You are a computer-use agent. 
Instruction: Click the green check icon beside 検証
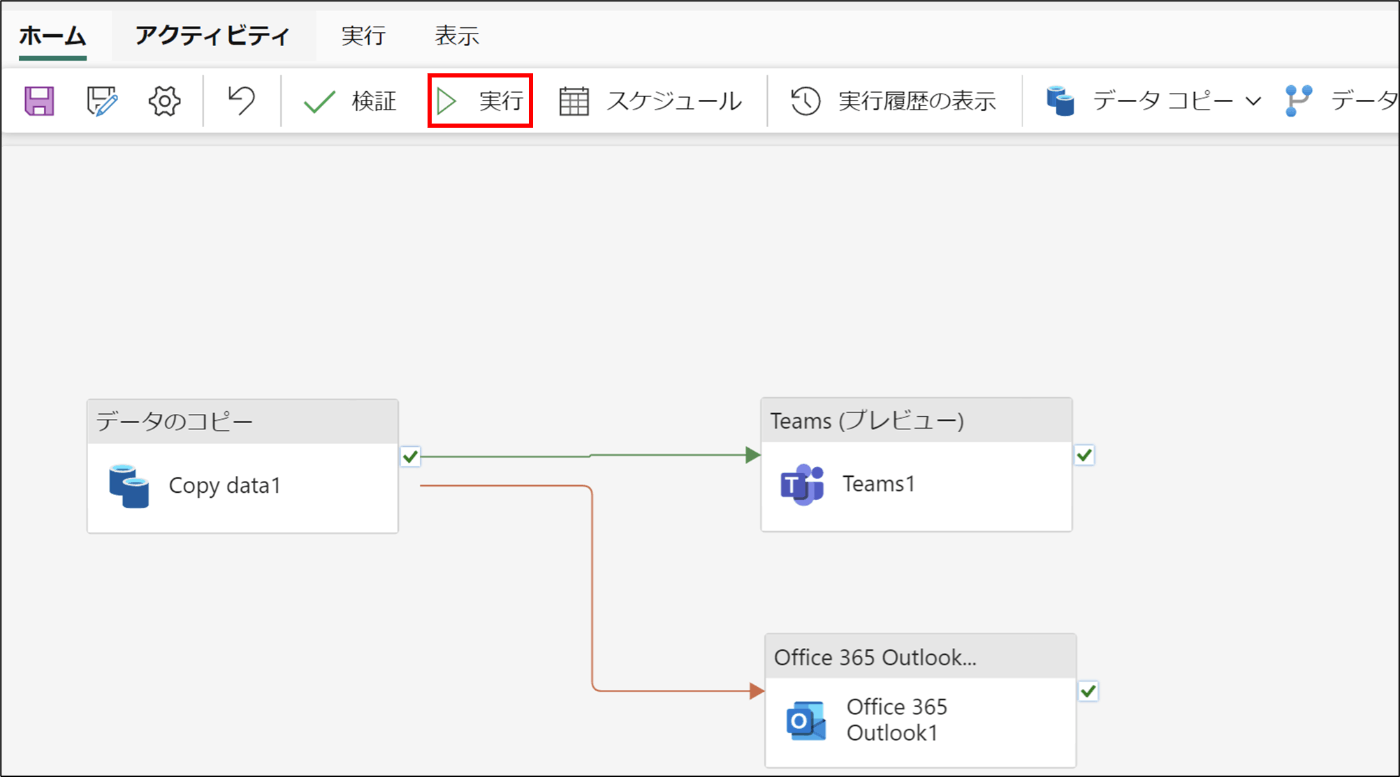point(319,101)
